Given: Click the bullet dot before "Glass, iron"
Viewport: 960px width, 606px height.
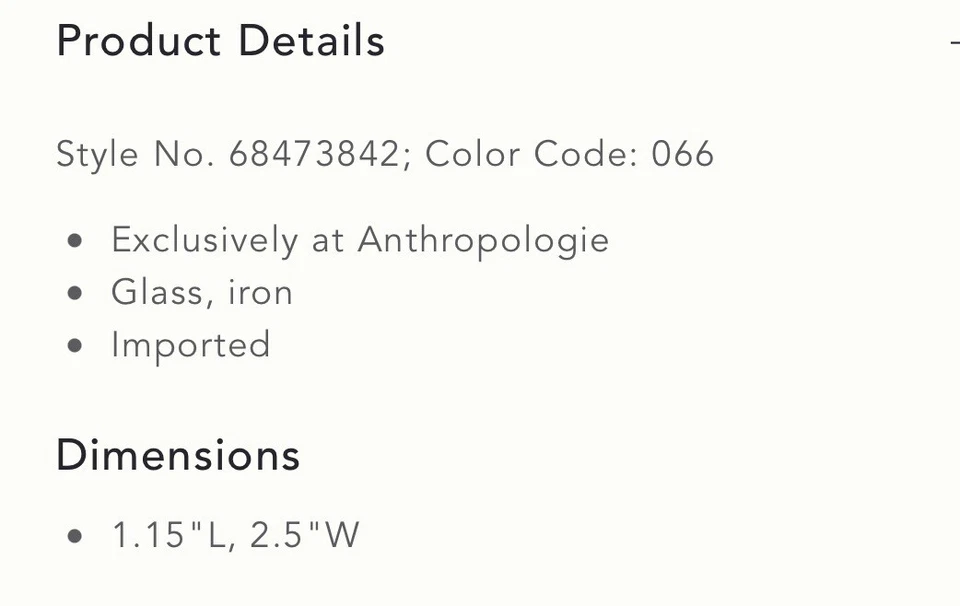Looking at the screenshot, I should coord(75,294).
